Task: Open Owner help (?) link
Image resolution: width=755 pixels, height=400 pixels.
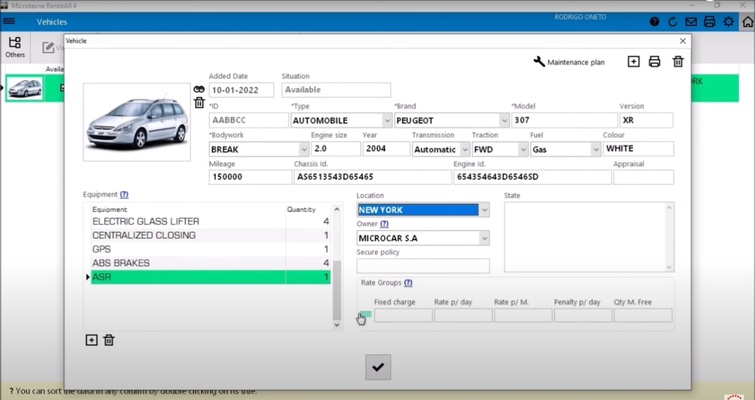Action: coord(384,224)
